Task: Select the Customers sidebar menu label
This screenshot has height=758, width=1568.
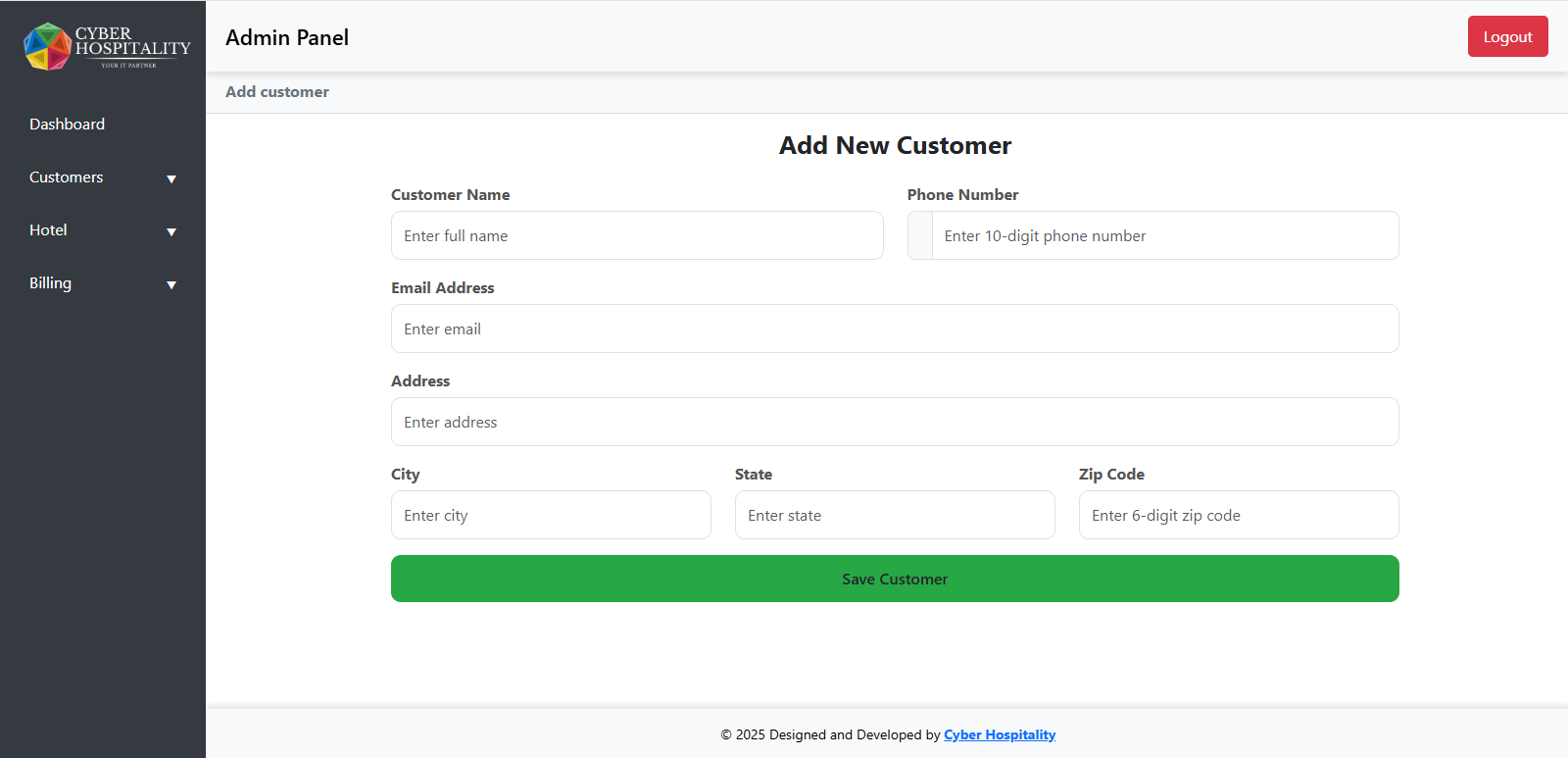Action: [x=66, y=177]
